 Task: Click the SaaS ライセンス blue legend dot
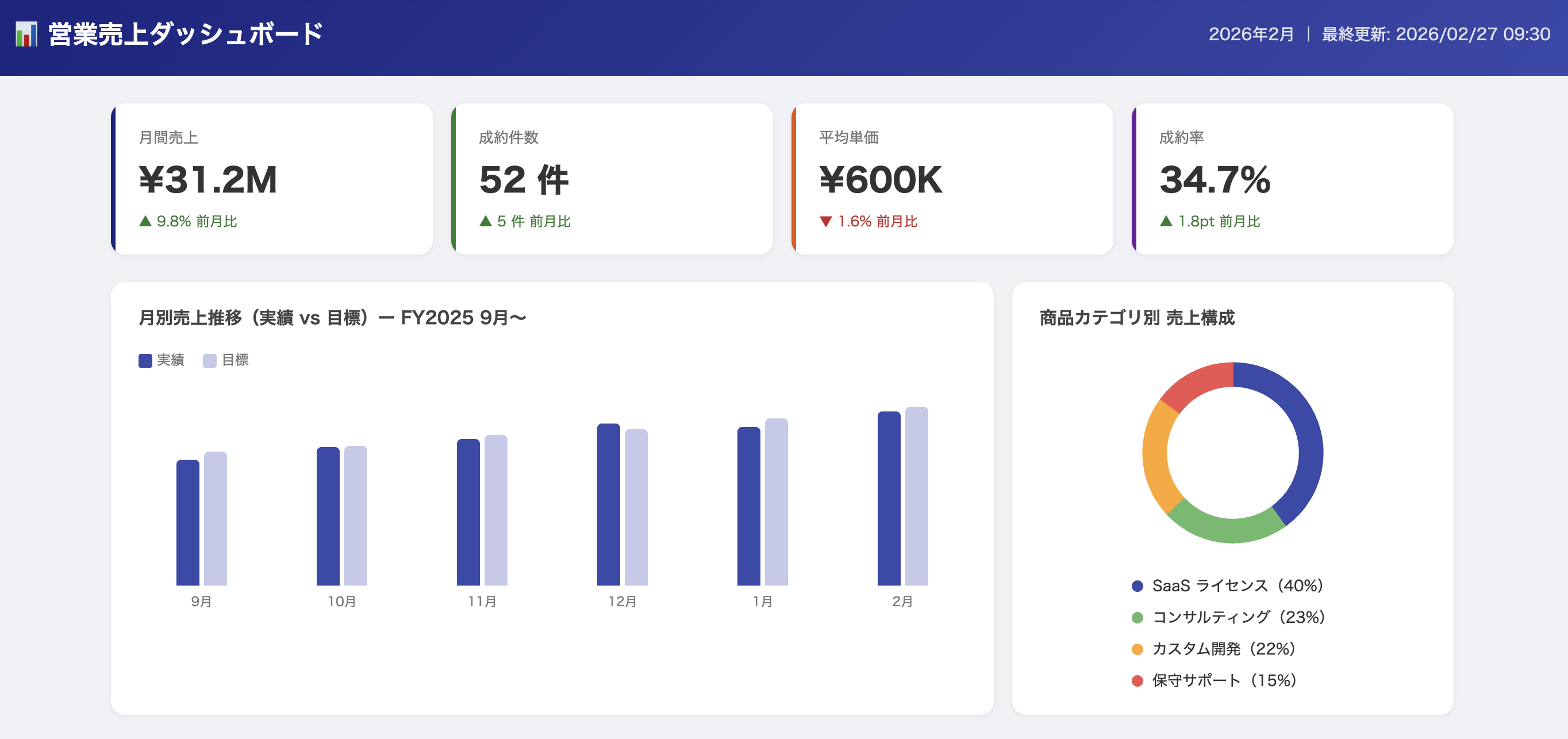(1137, 586)
